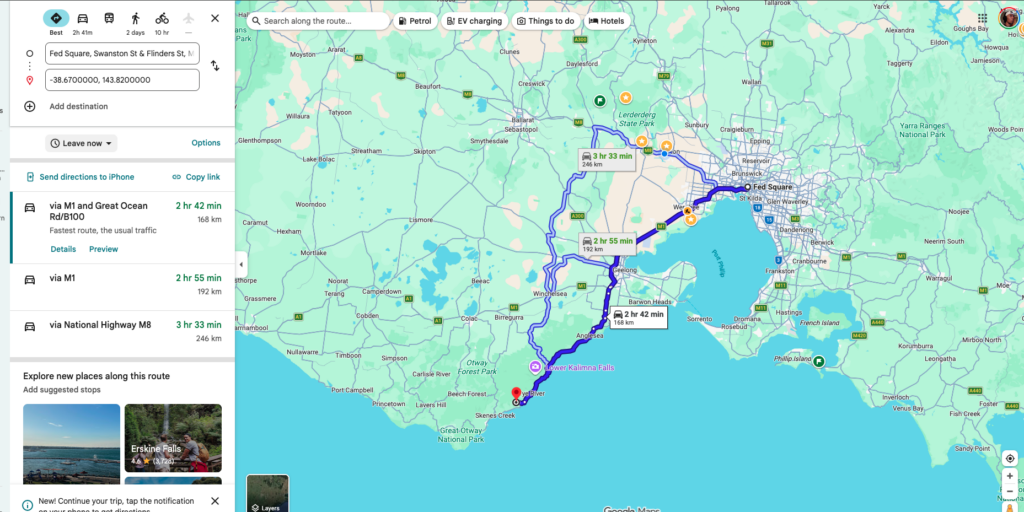The width and height of the screenshot is (1024, 512).
Task: Open Details for the M1 Great Ocean Rd route
Action: coord(63,249)
